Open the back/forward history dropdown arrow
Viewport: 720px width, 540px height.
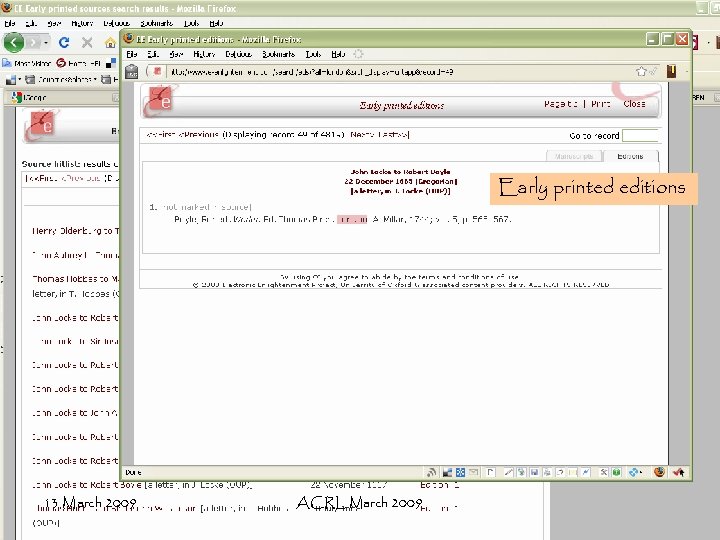click(46, 43)
